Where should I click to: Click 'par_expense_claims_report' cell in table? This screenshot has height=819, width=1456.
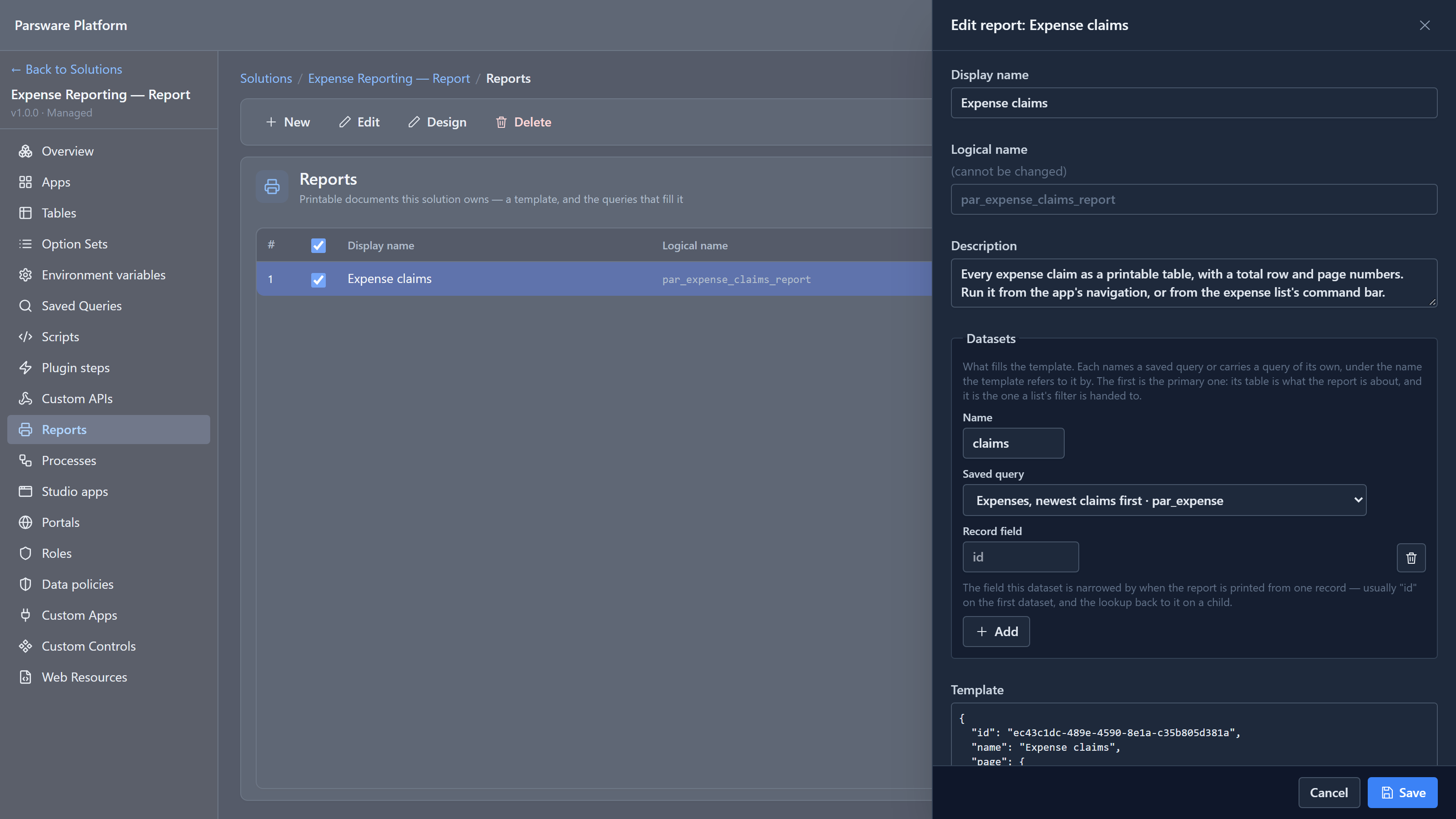737,279
